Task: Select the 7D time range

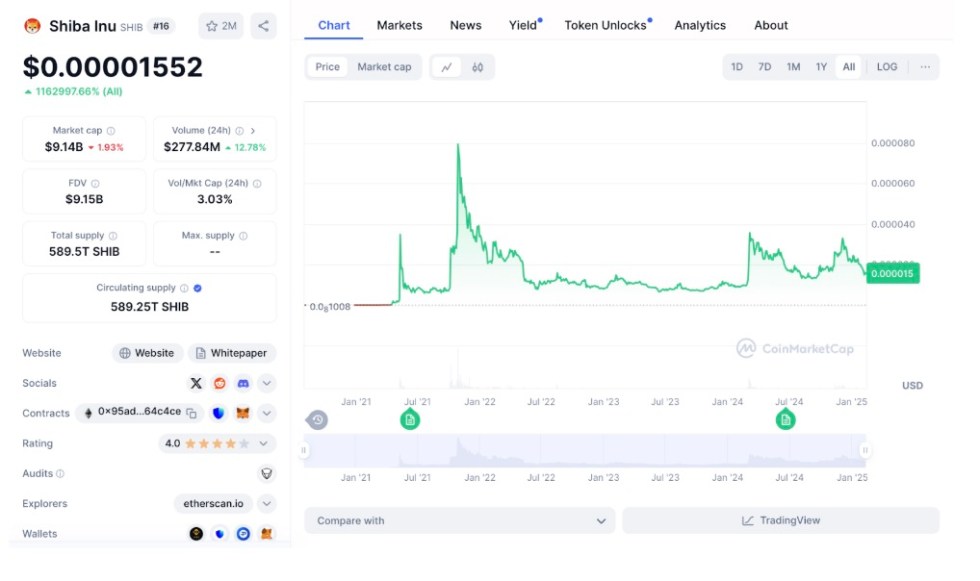Action: [x=764, y=67]
